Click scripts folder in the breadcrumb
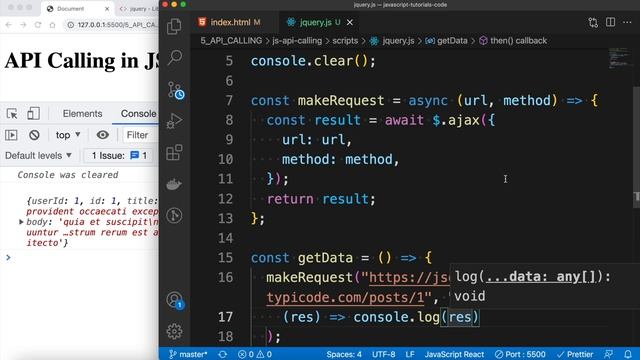640x360 pixels. tap(345, 41)
